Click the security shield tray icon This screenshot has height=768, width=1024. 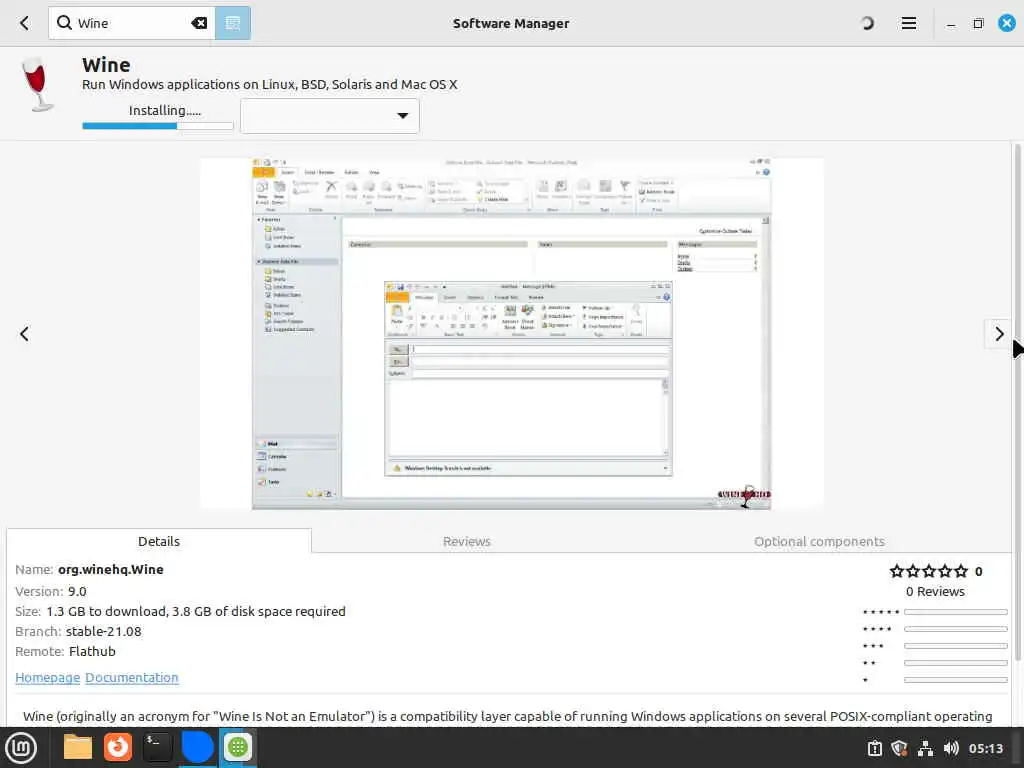pos(900,748)
